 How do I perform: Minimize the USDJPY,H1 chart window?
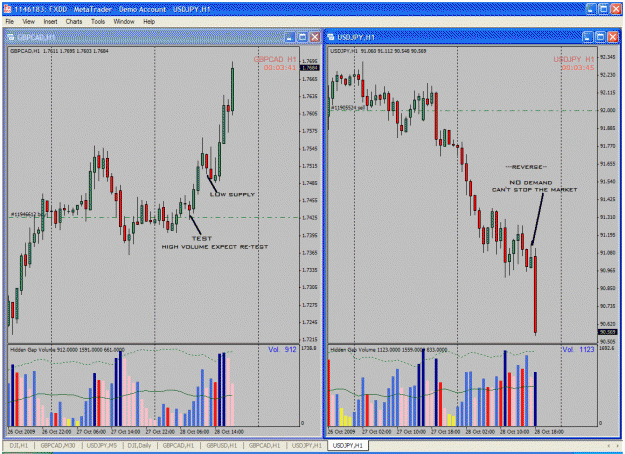(x=588, y=37)
